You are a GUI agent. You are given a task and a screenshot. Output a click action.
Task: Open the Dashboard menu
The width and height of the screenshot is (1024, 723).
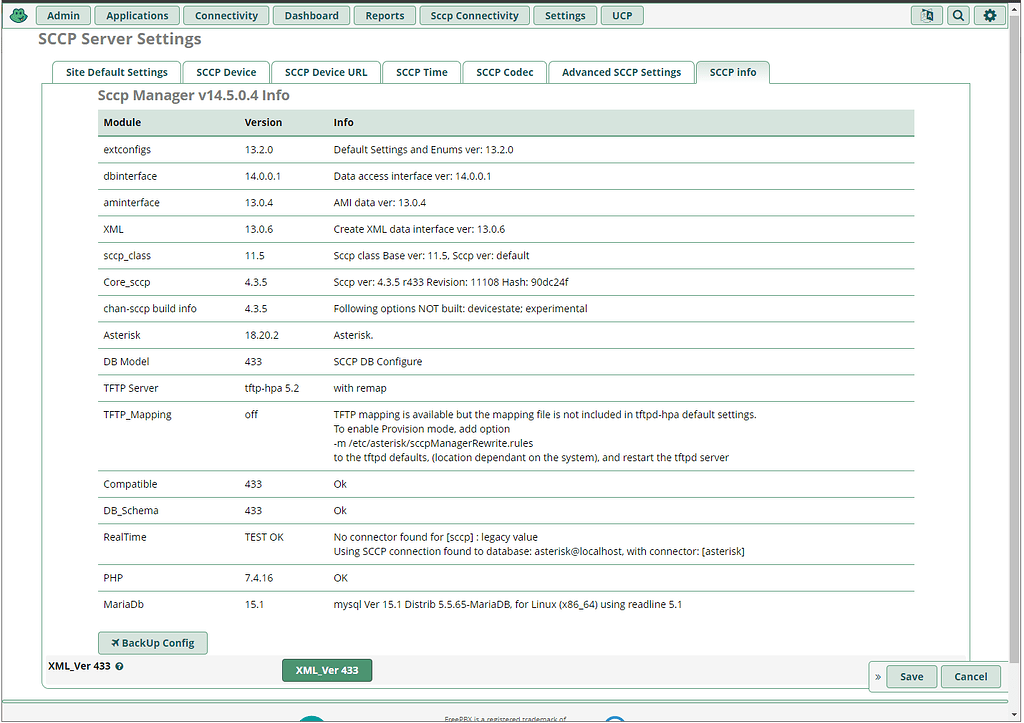(310, 15)
